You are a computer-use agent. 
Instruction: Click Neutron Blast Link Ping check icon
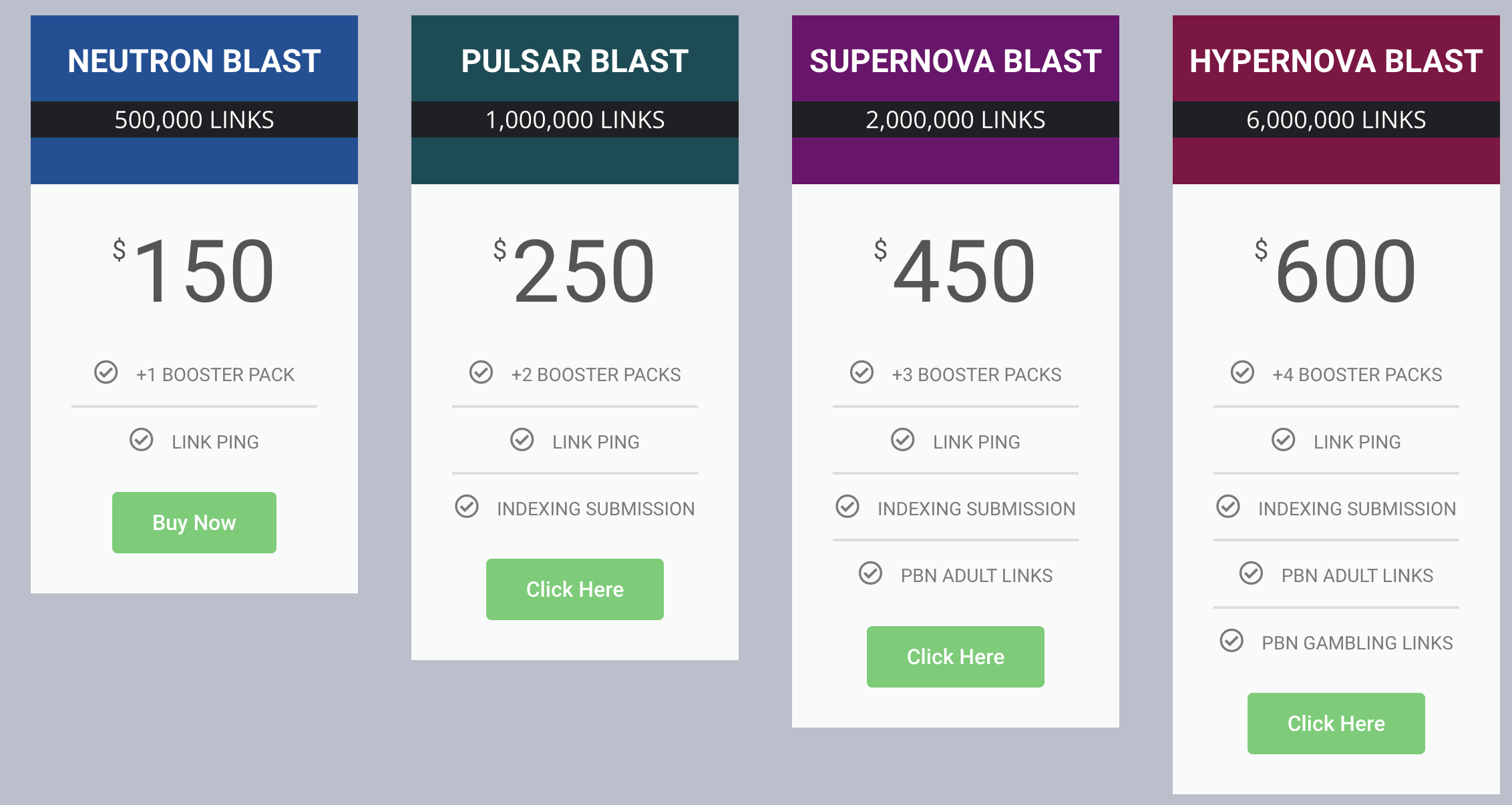click(141, 440)
